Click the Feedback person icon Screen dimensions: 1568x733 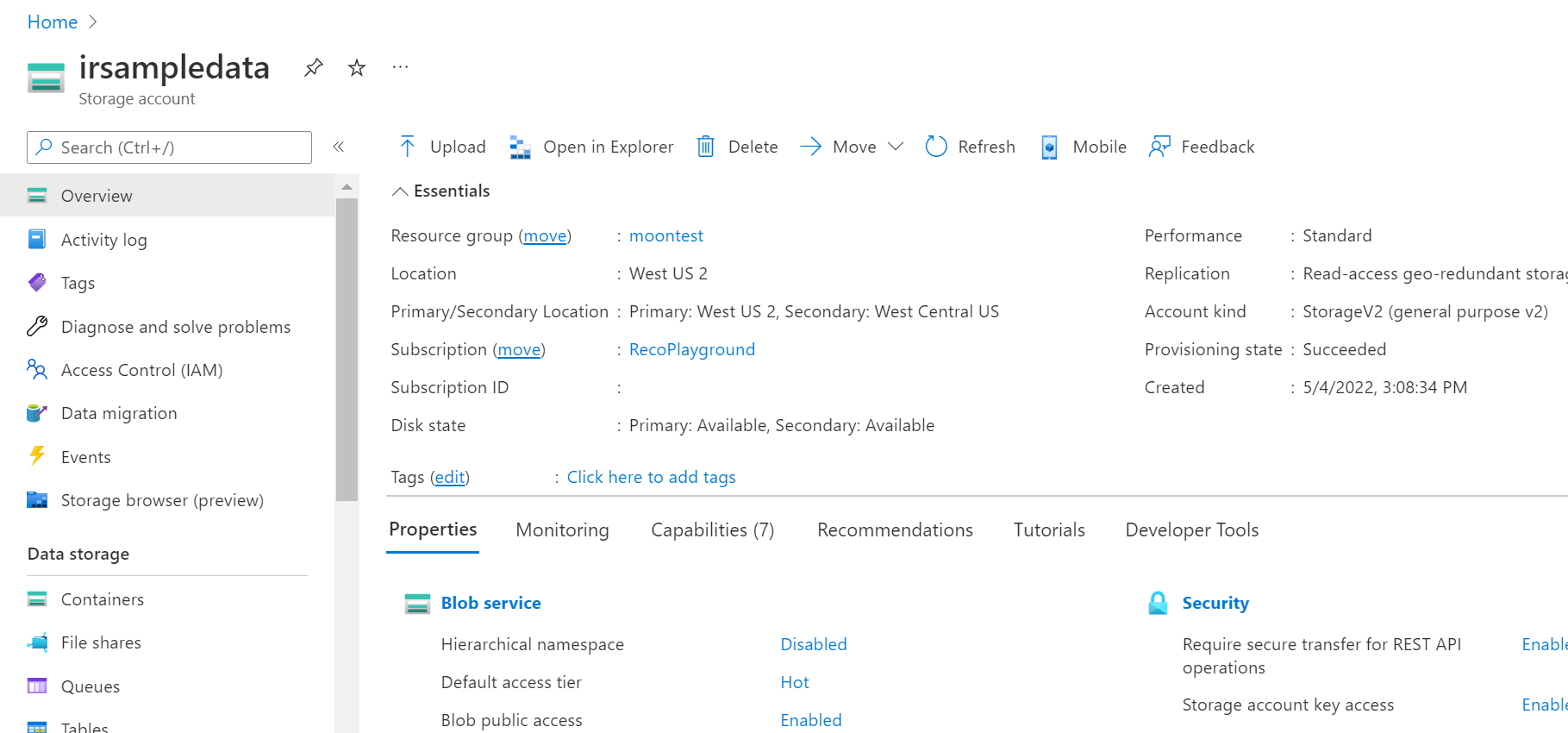click(1159, 147)
